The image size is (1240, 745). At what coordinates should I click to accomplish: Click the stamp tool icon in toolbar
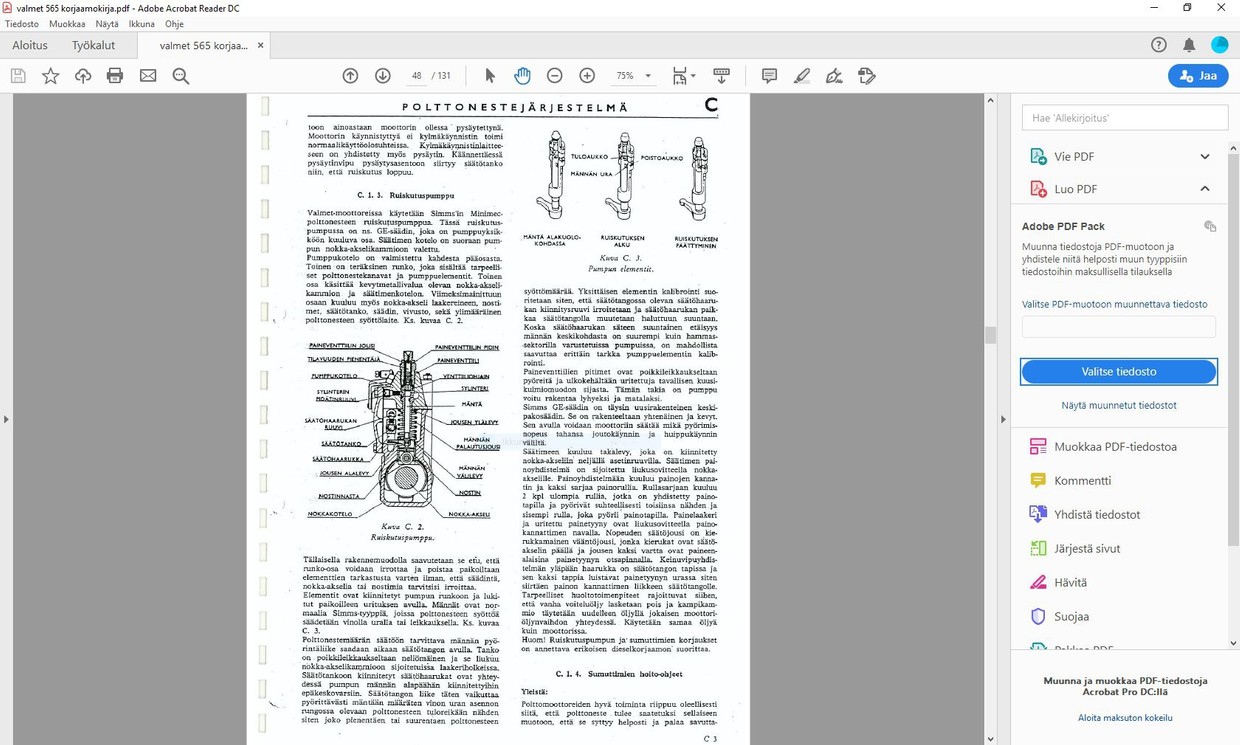[x=867, y=76]
